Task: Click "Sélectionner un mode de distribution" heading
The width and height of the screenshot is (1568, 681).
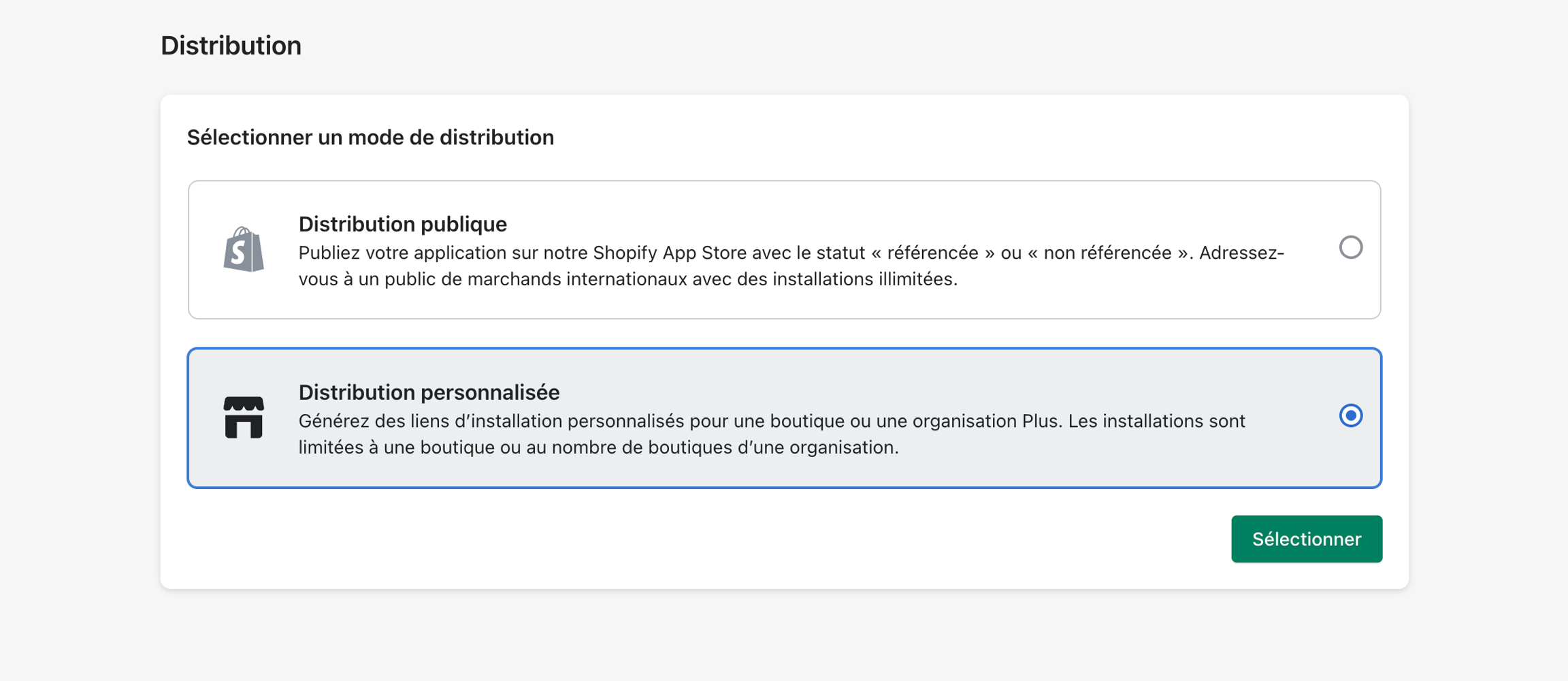Action: (x=370, y=138)
